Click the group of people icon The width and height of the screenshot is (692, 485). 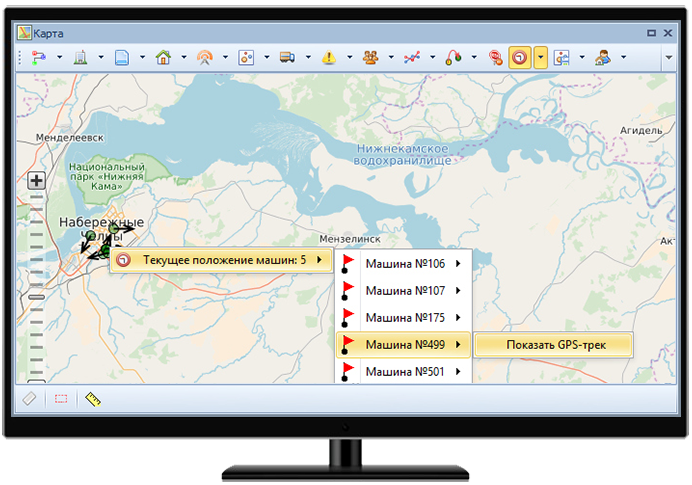point(370,57)
